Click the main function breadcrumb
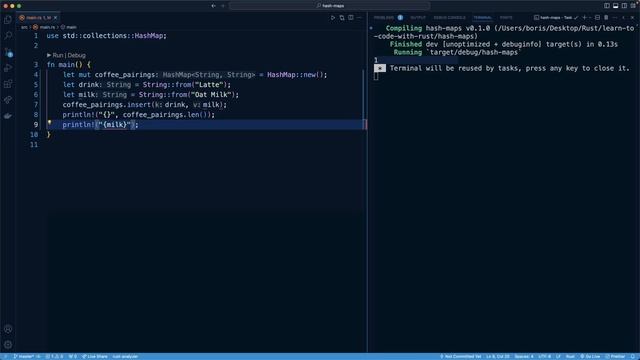 pyautogui.click(x=69, y=27)
